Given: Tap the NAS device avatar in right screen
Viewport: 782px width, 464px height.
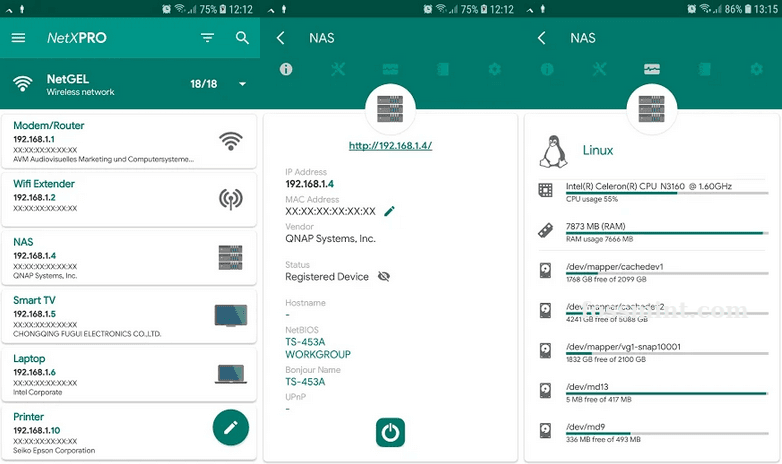Looking at the screenshot, I should click(x=652, y=109).
